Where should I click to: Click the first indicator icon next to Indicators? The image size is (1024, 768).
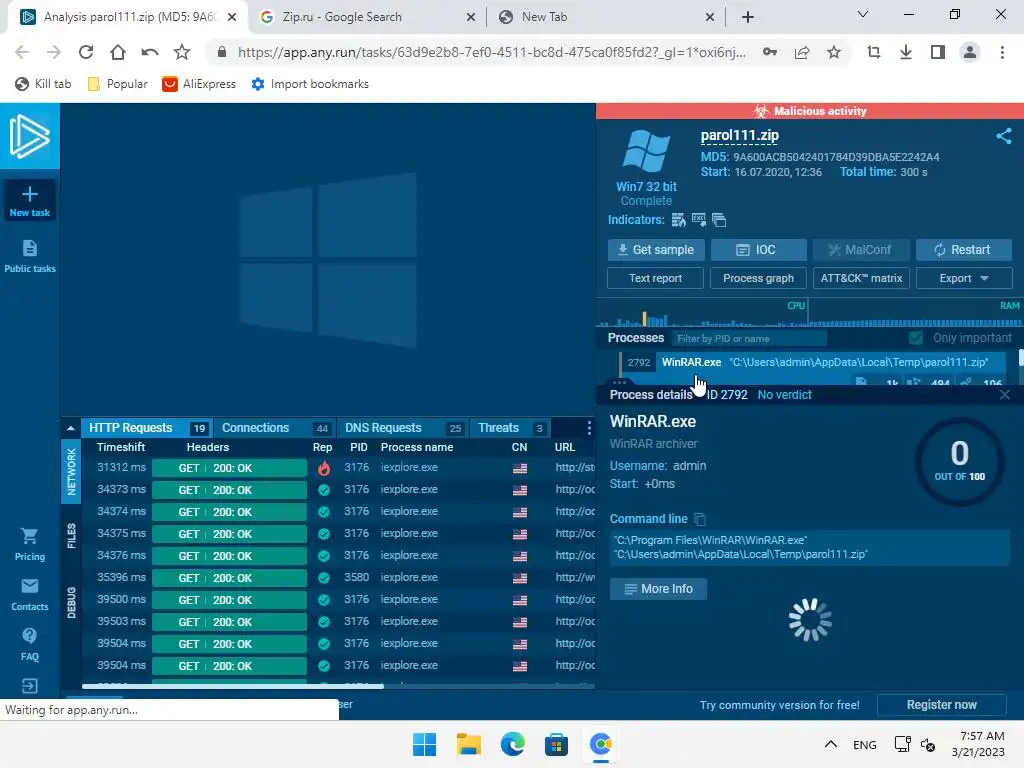click(679, 220)
